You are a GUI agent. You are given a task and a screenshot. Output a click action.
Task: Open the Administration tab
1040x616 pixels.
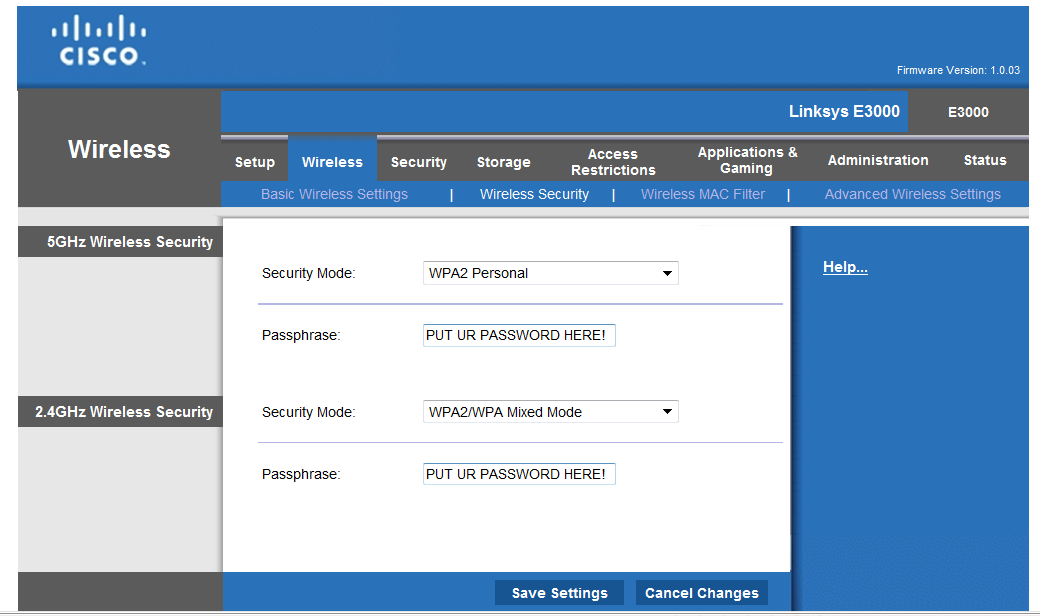tap(878, 160)
